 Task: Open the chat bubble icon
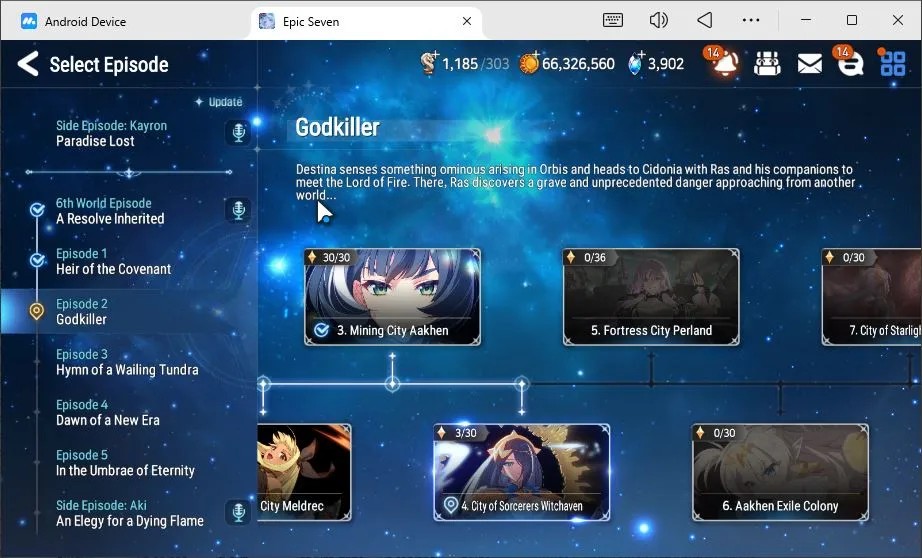[850, 63]
